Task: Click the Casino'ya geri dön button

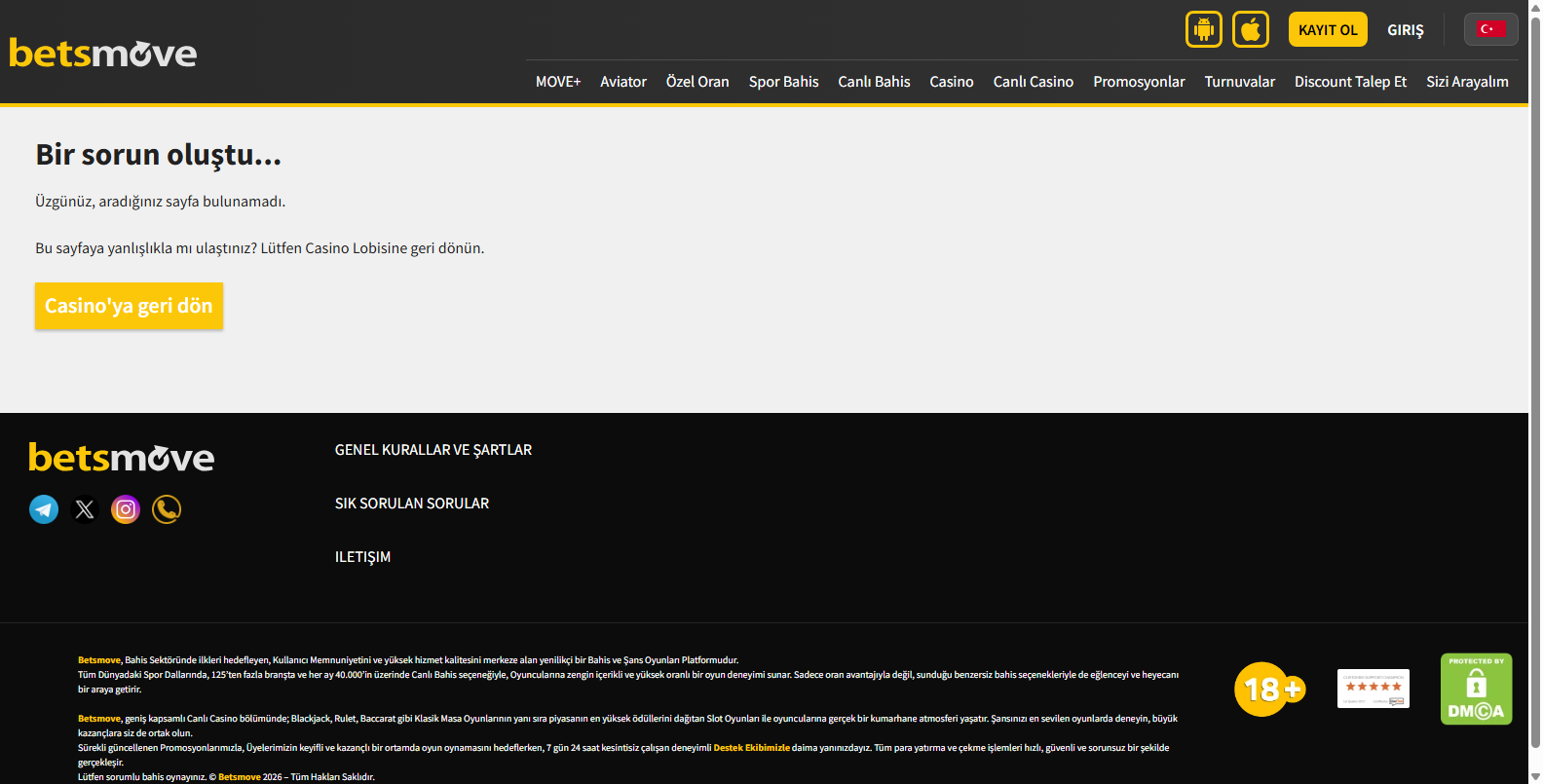Action: (129, 306)
